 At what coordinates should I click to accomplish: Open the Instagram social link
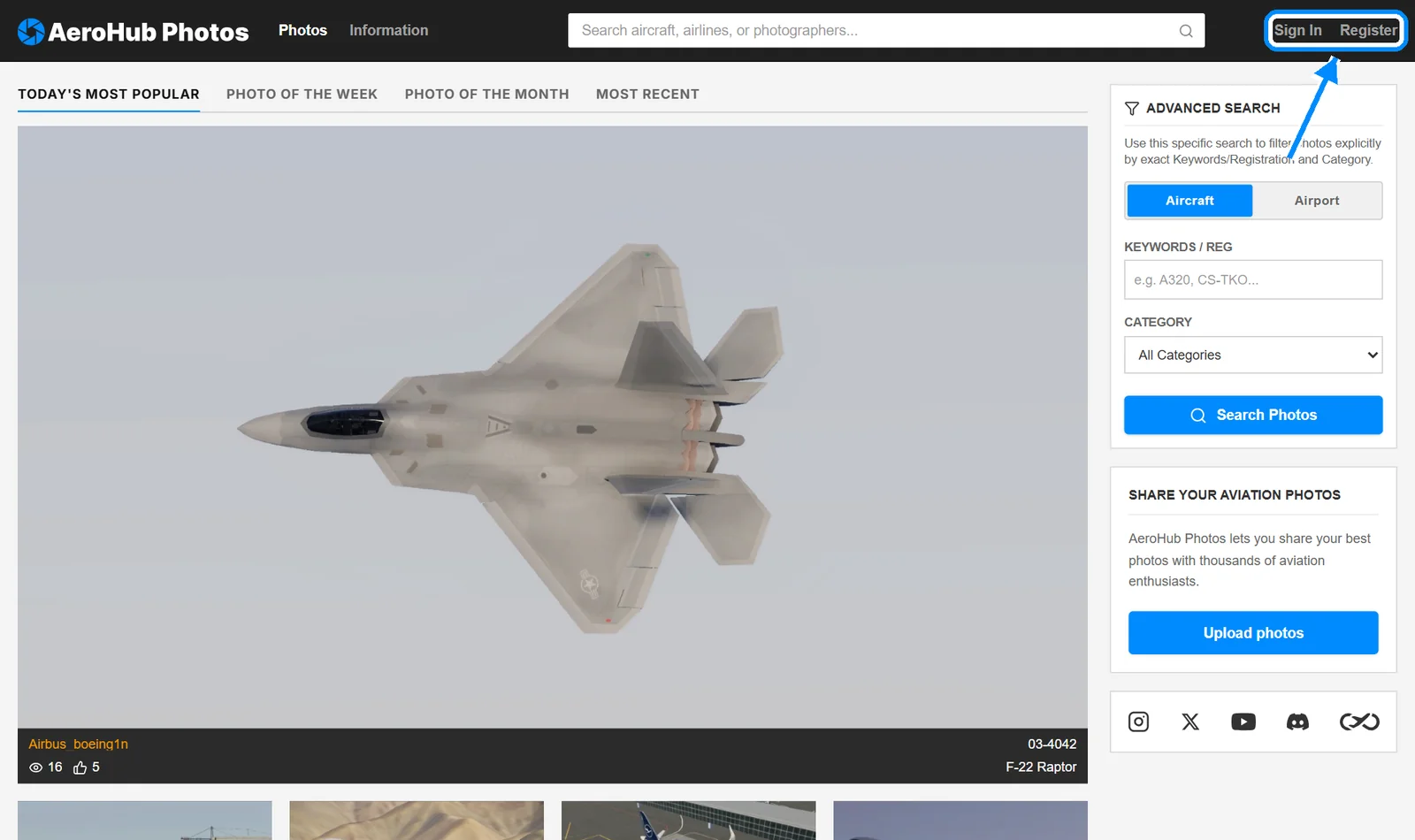click(1138, 722)
